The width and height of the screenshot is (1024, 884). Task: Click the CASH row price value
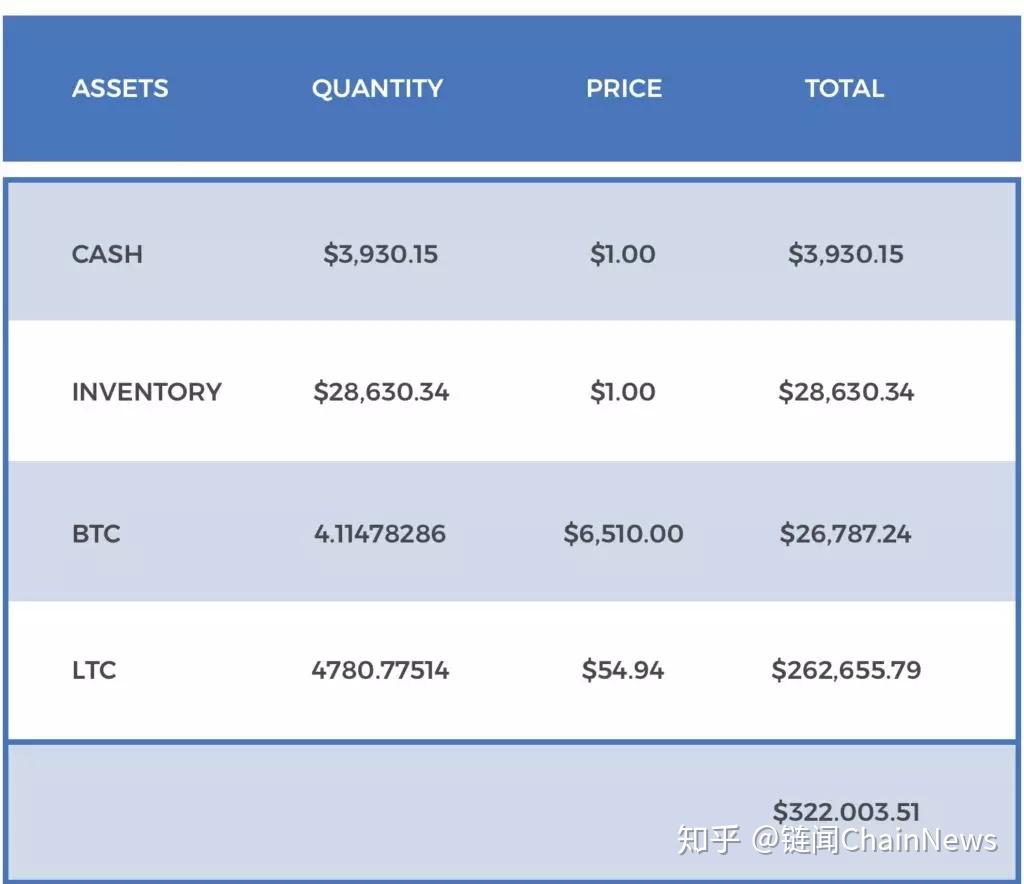pyautogui.click(x=623, y=254)
